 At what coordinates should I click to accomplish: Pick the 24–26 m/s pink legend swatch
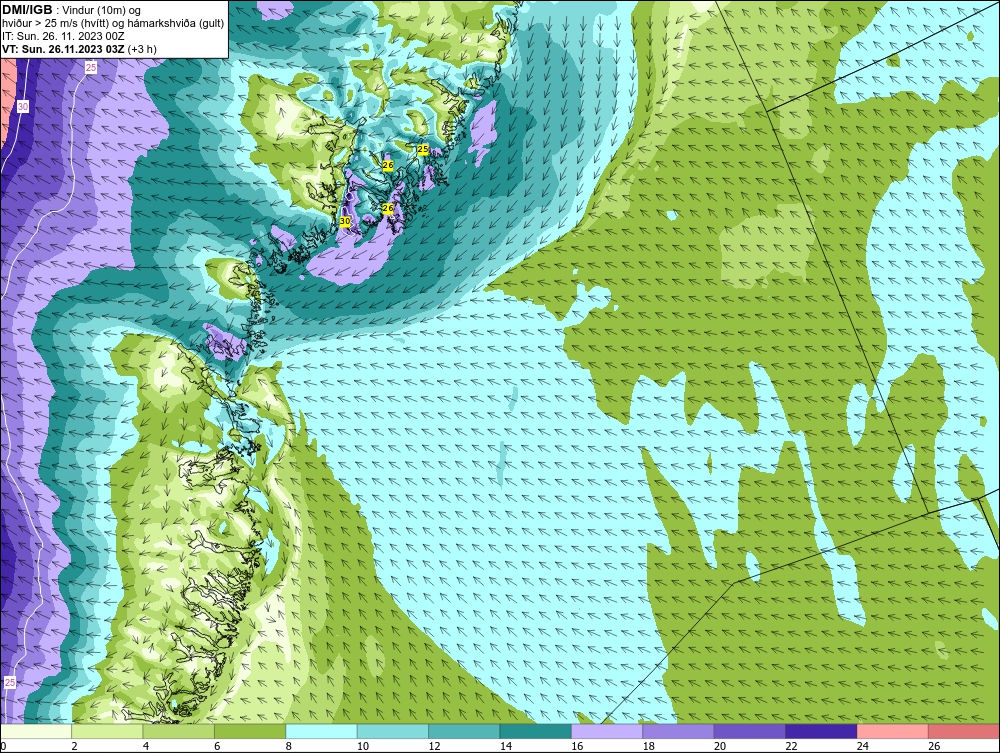[893, 731]
